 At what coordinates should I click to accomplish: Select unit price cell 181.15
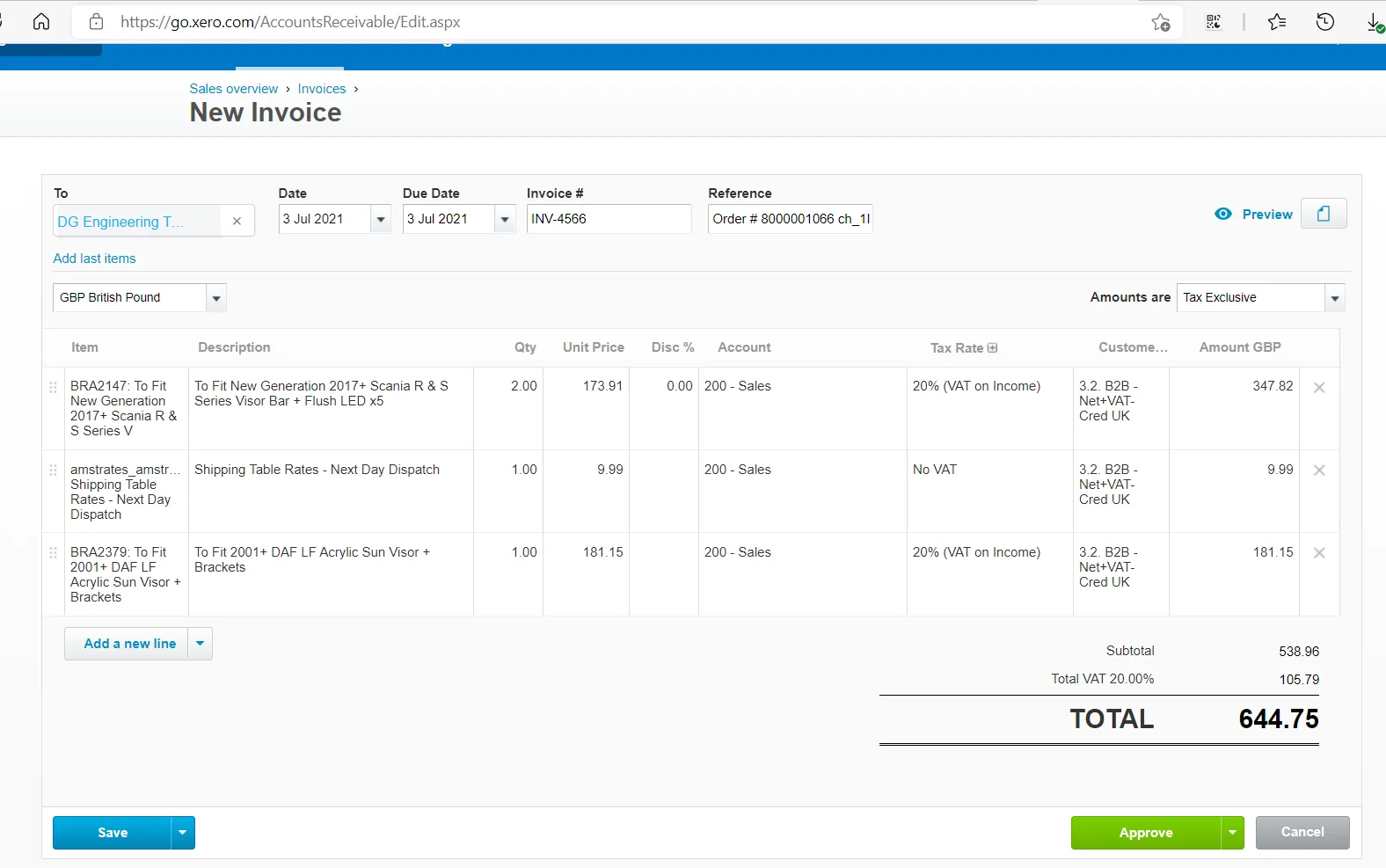click(x=586, y=574)
